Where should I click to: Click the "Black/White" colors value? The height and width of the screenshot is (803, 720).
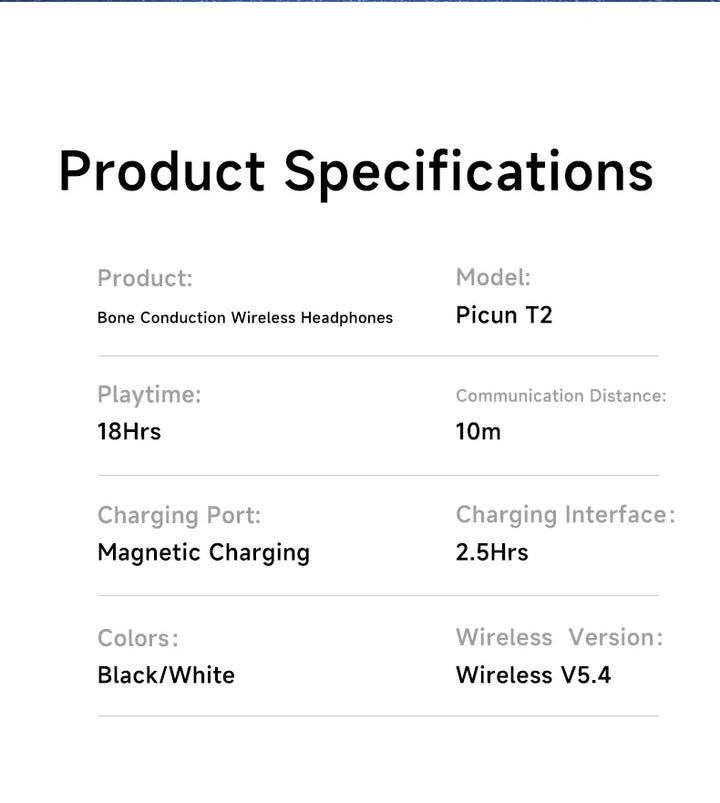[166, 675]
